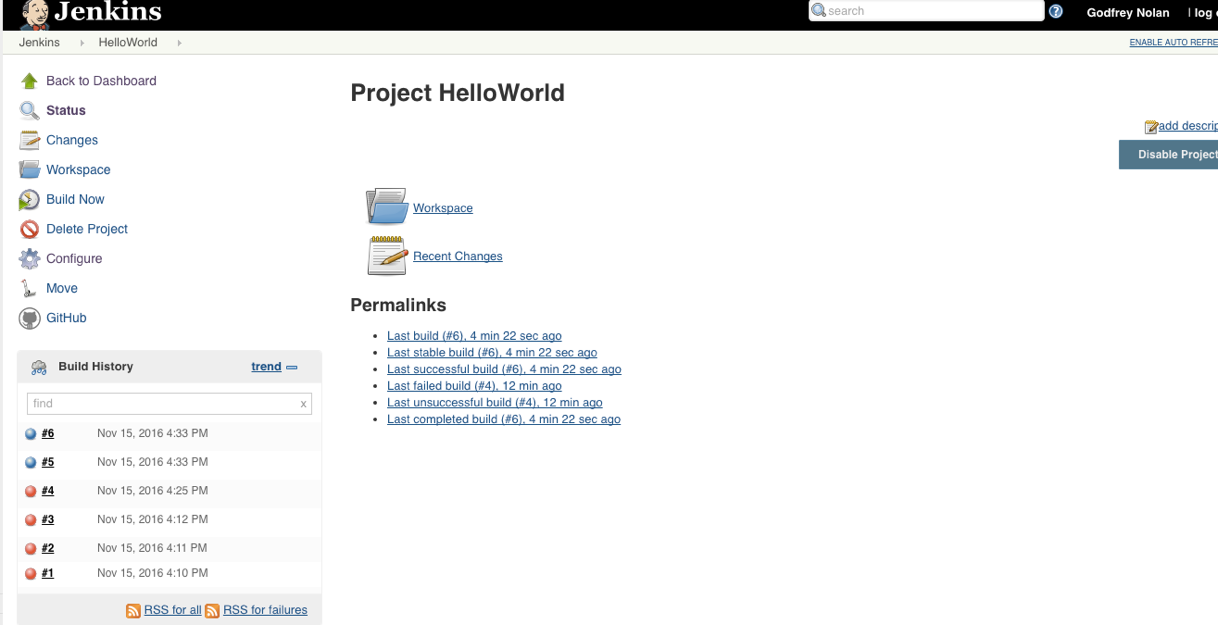
Task: Open Changes in the side menu
Action: click(72, 141)
